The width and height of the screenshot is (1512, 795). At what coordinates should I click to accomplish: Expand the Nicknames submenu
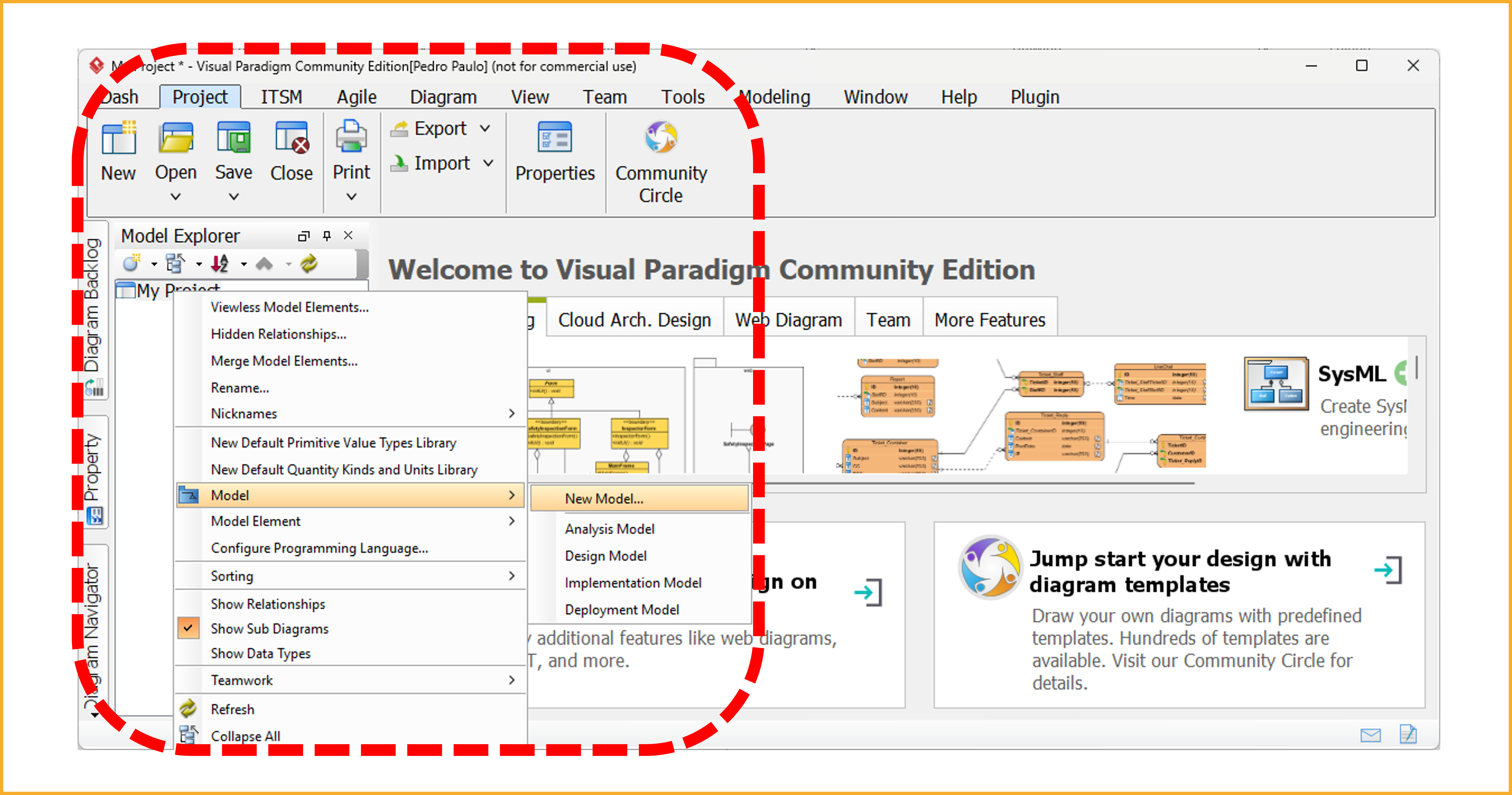pos(350,414)
